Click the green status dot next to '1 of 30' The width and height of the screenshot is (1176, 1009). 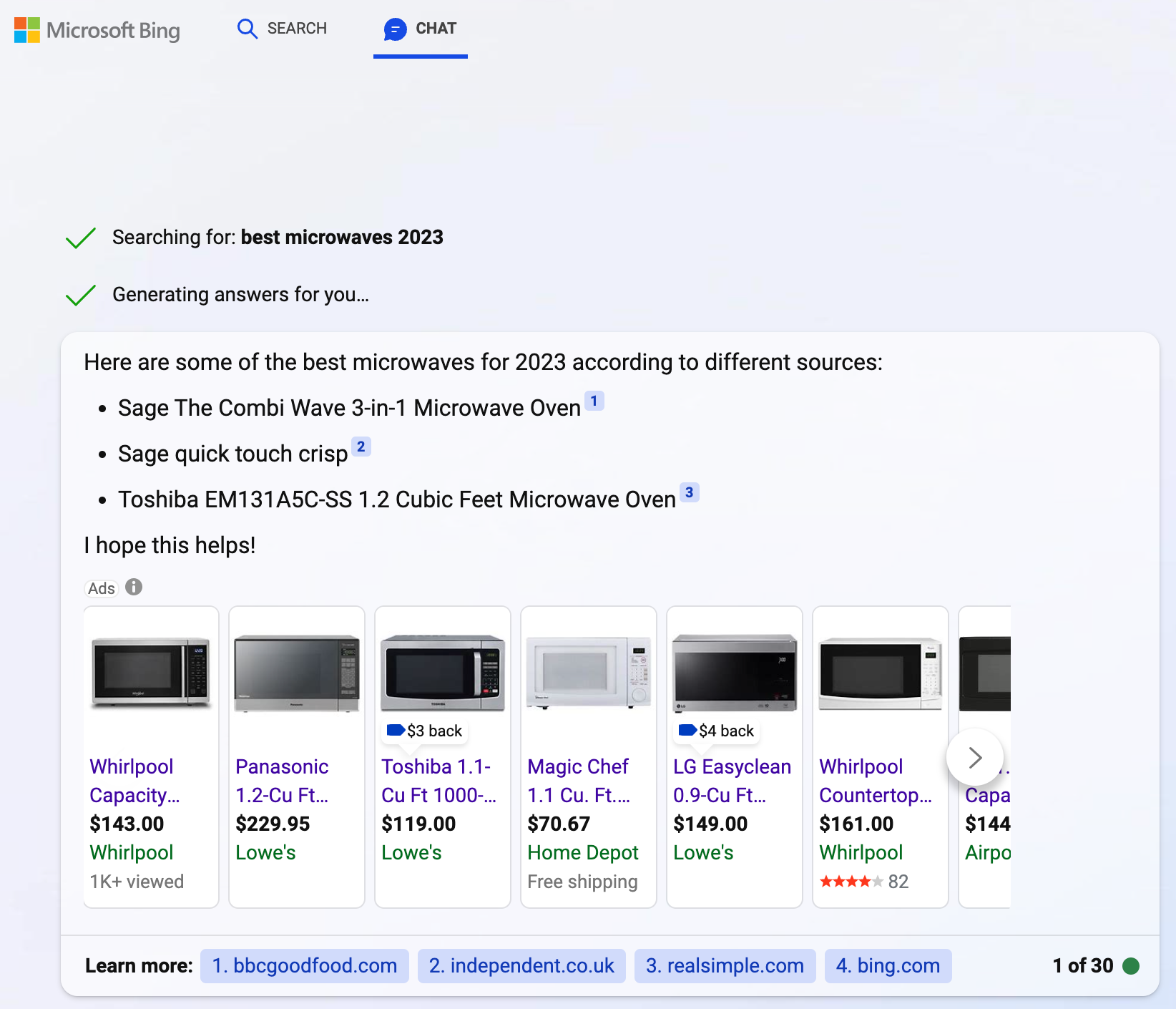(1130, 965)
